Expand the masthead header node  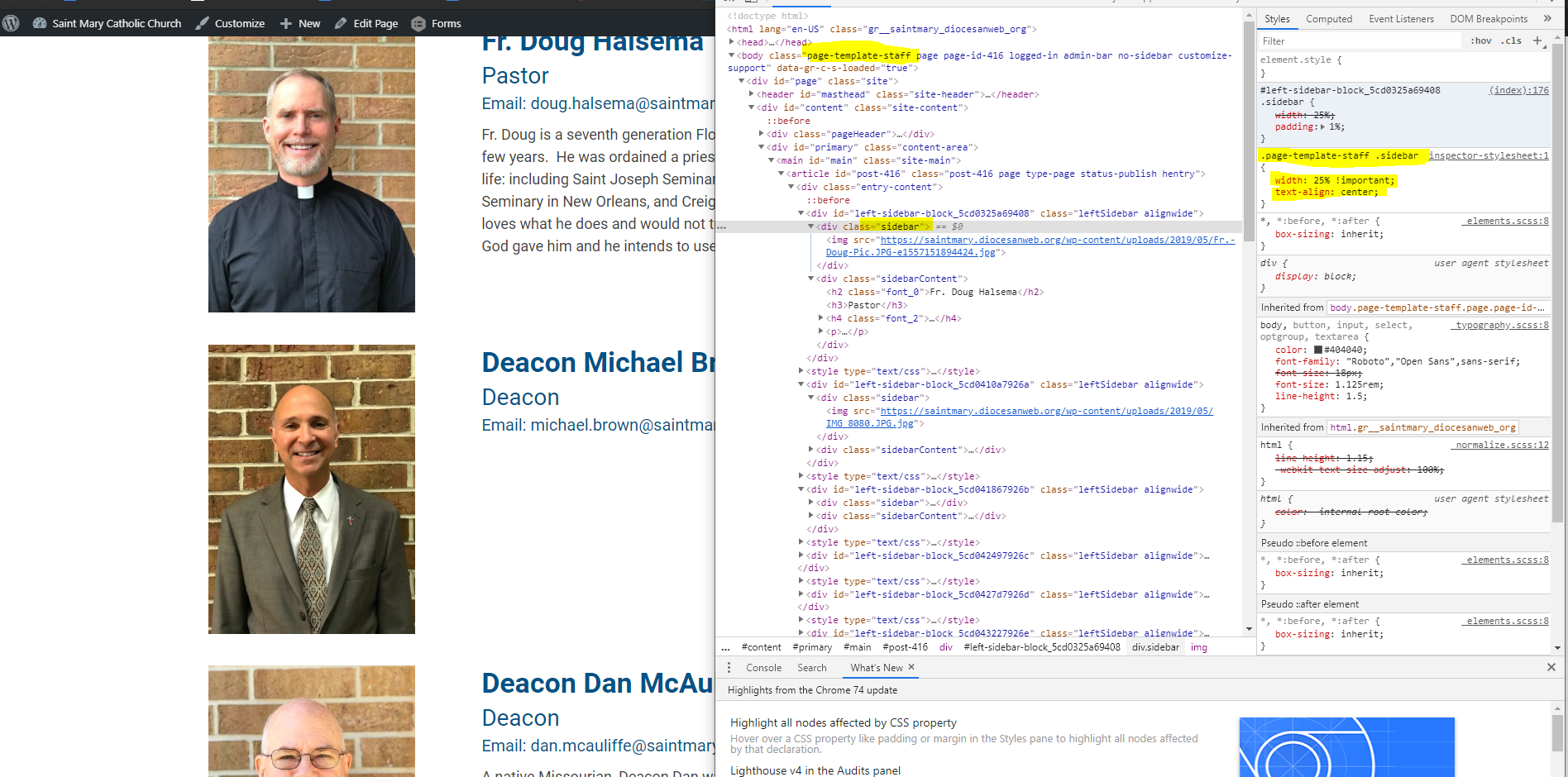pos(751,94)
